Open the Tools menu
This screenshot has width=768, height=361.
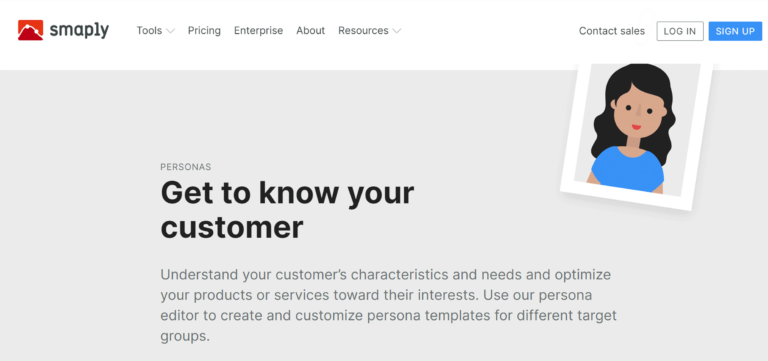[x=149, y=31]
